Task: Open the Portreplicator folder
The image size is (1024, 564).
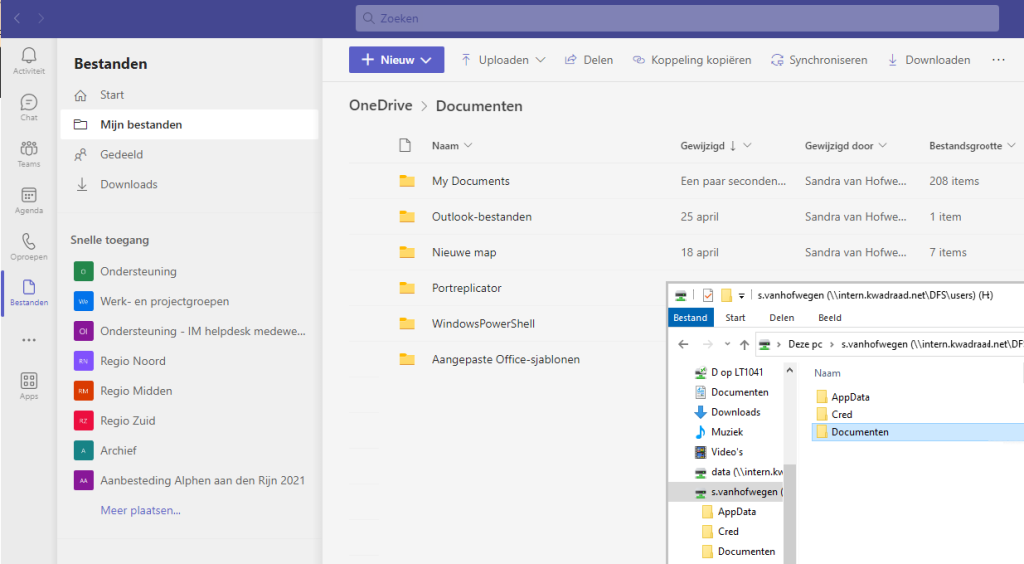Action: click(x=466, y=288)
